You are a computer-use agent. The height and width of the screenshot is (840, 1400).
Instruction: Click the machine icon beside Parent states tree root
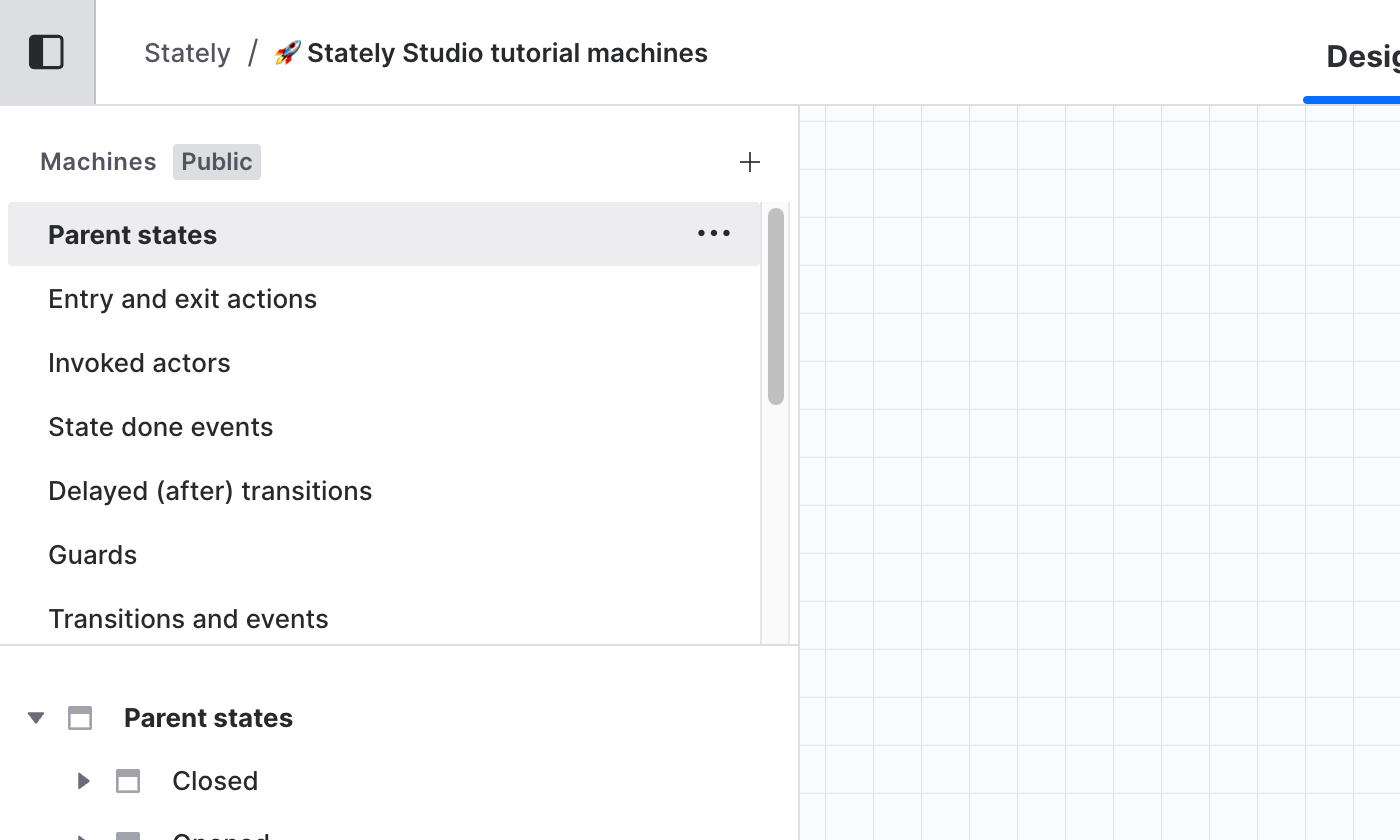(x=80, y=718)
